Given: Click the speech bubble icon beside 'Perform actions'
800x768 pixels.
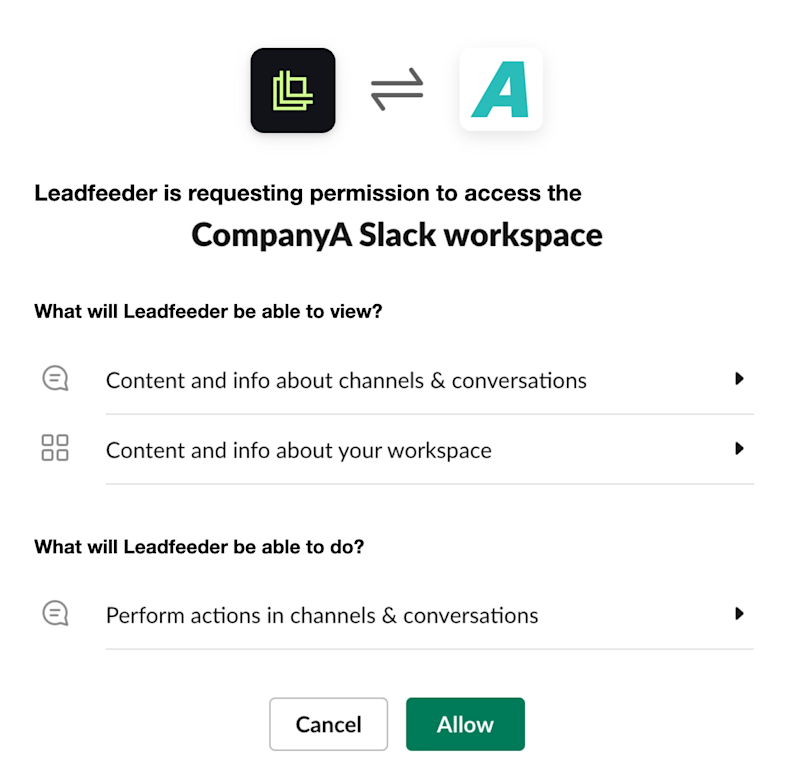Looking at the screenshot, I should tap(55, 613).
